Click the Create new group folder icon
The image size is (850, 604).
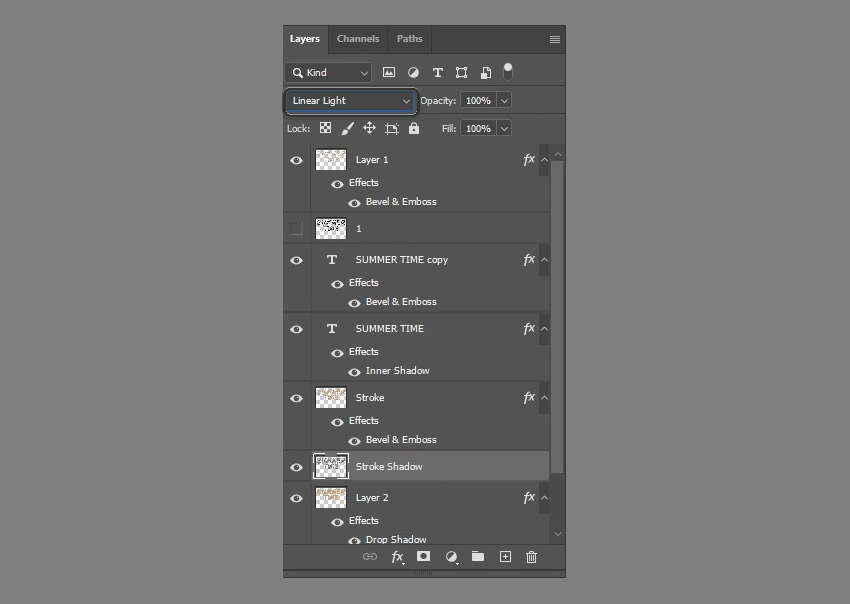(x=477, y=557)
